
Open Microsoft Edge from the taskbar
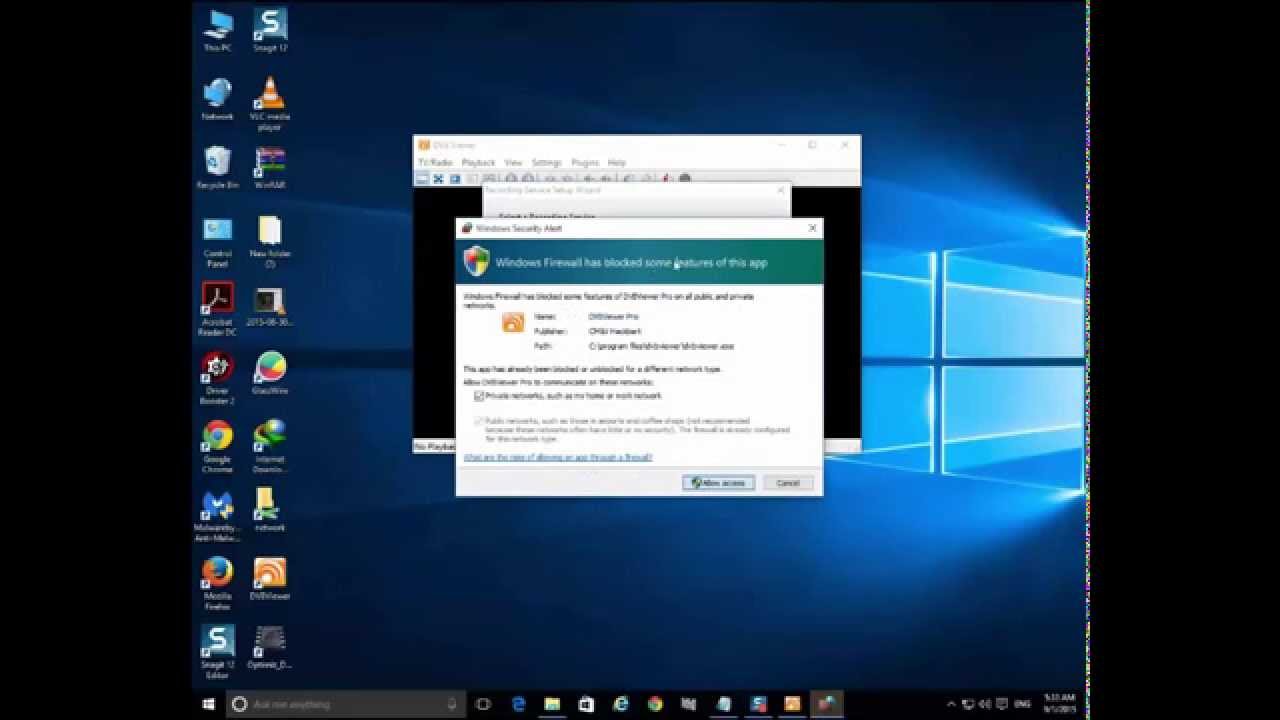tap(518, 704)
